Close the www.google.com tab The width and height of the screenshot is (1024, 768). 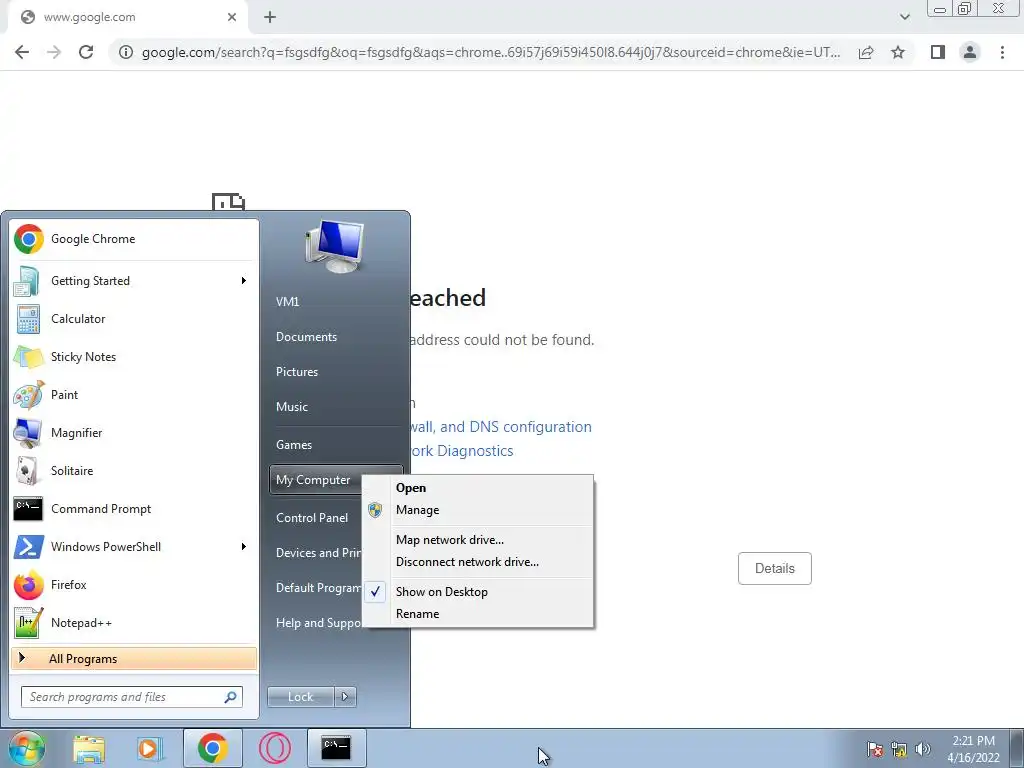tap(232, 18)
